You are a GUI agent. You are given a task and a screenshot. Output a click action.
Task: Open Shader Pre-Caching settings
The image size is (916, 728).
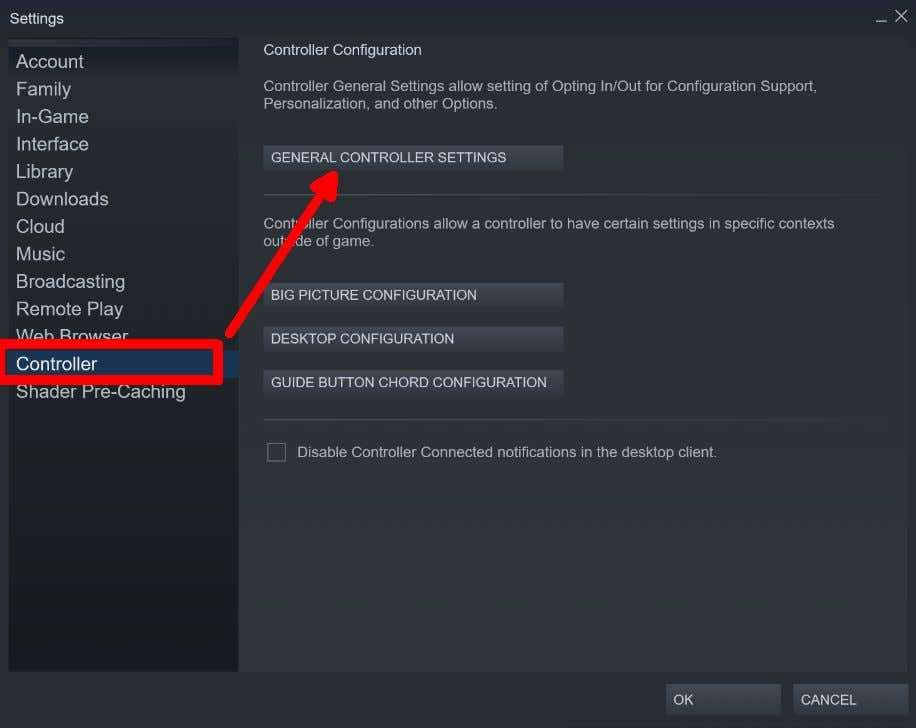click(100, 391)
